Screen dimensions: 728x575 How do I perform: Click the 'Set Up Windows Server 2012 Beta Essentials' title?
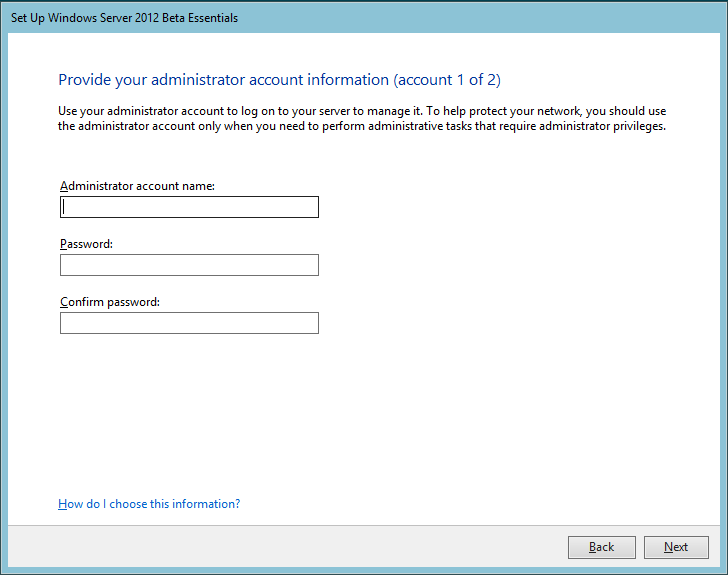click(x=124, y=18)
